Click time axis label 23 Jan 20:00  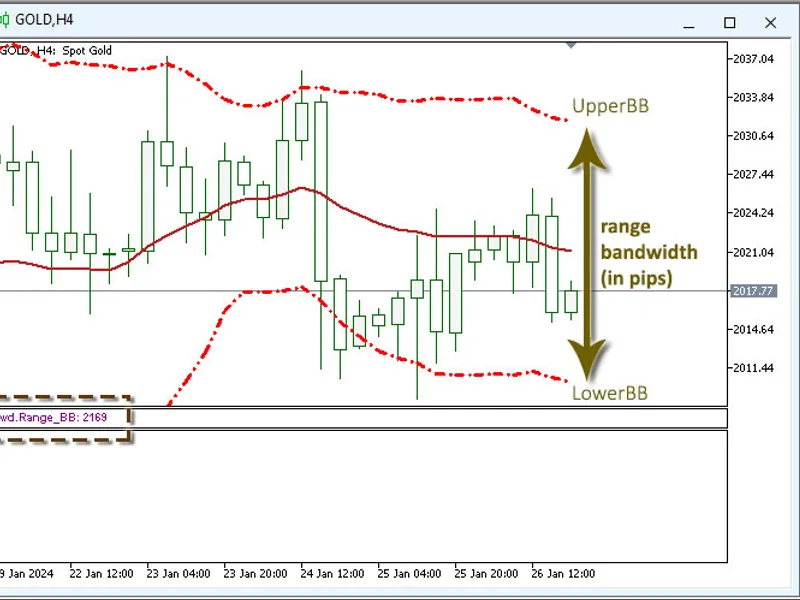(255, 573)
